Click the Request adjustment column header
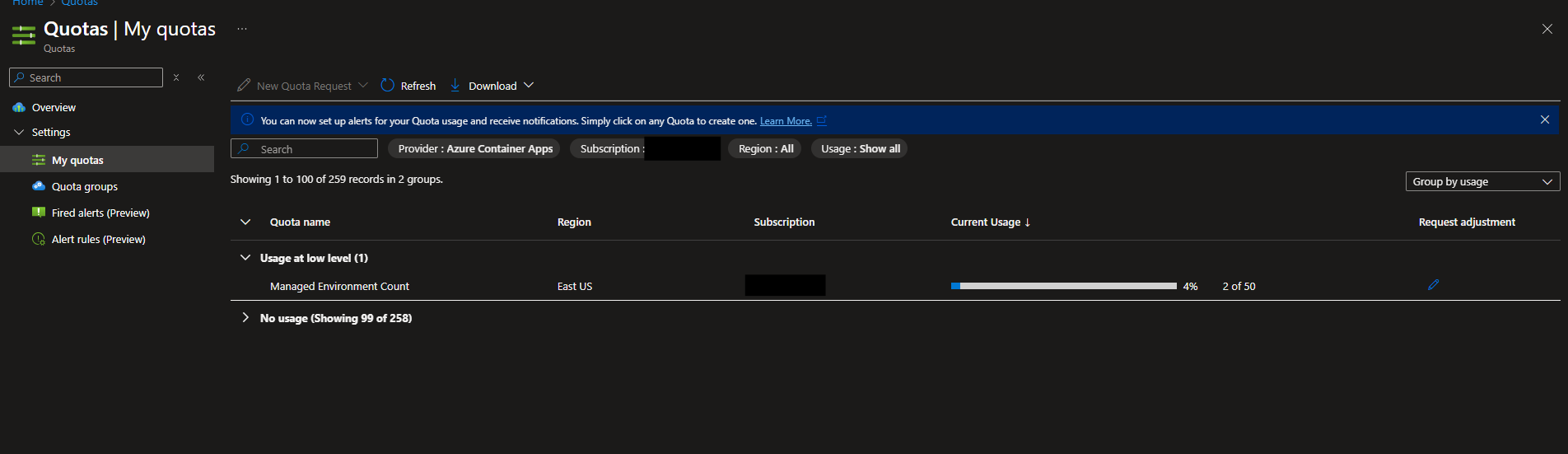This screenshot has width=1568, height=454. 1467,222
